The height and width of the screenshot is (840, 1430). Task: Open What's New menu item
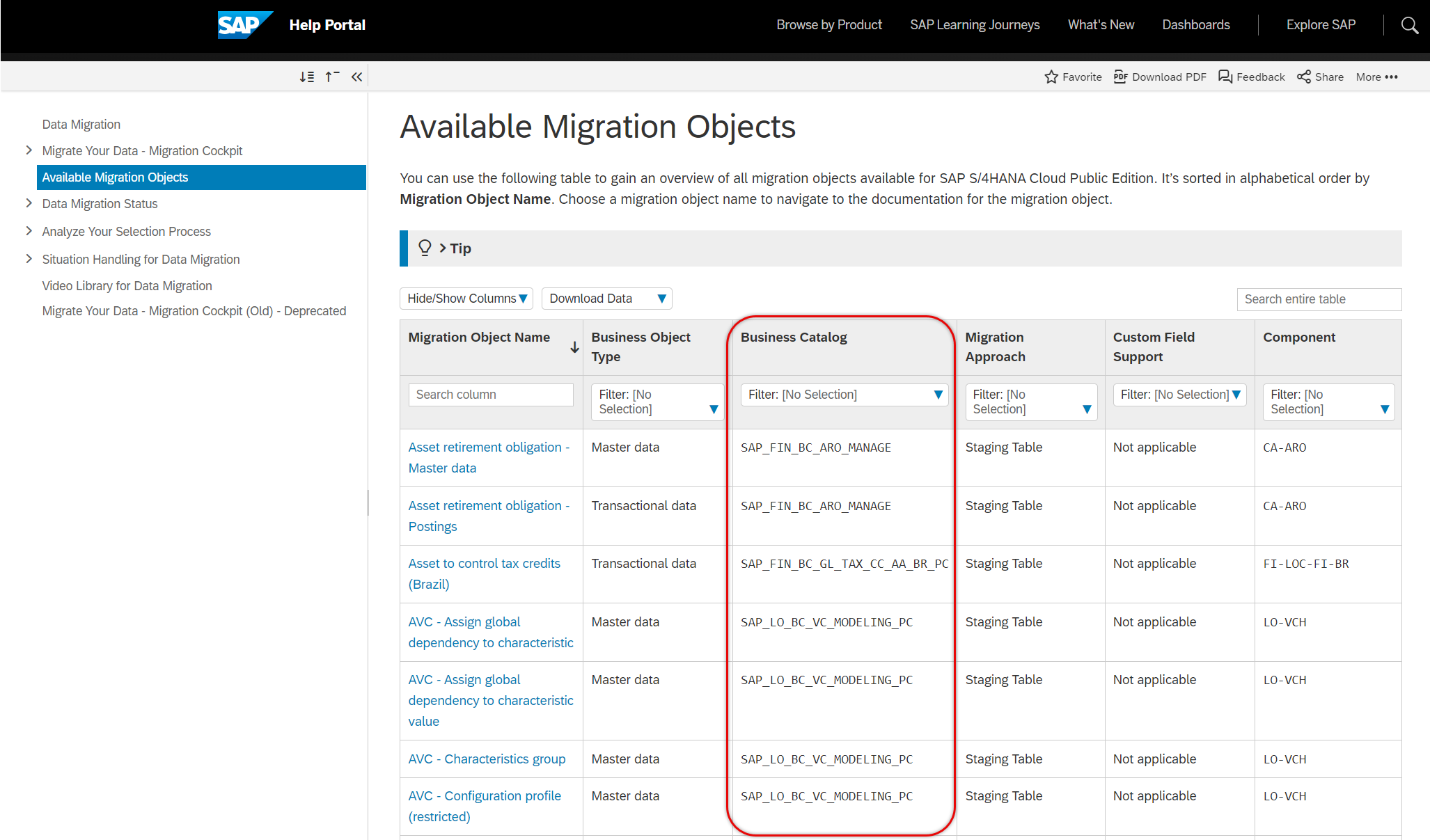1101,25
